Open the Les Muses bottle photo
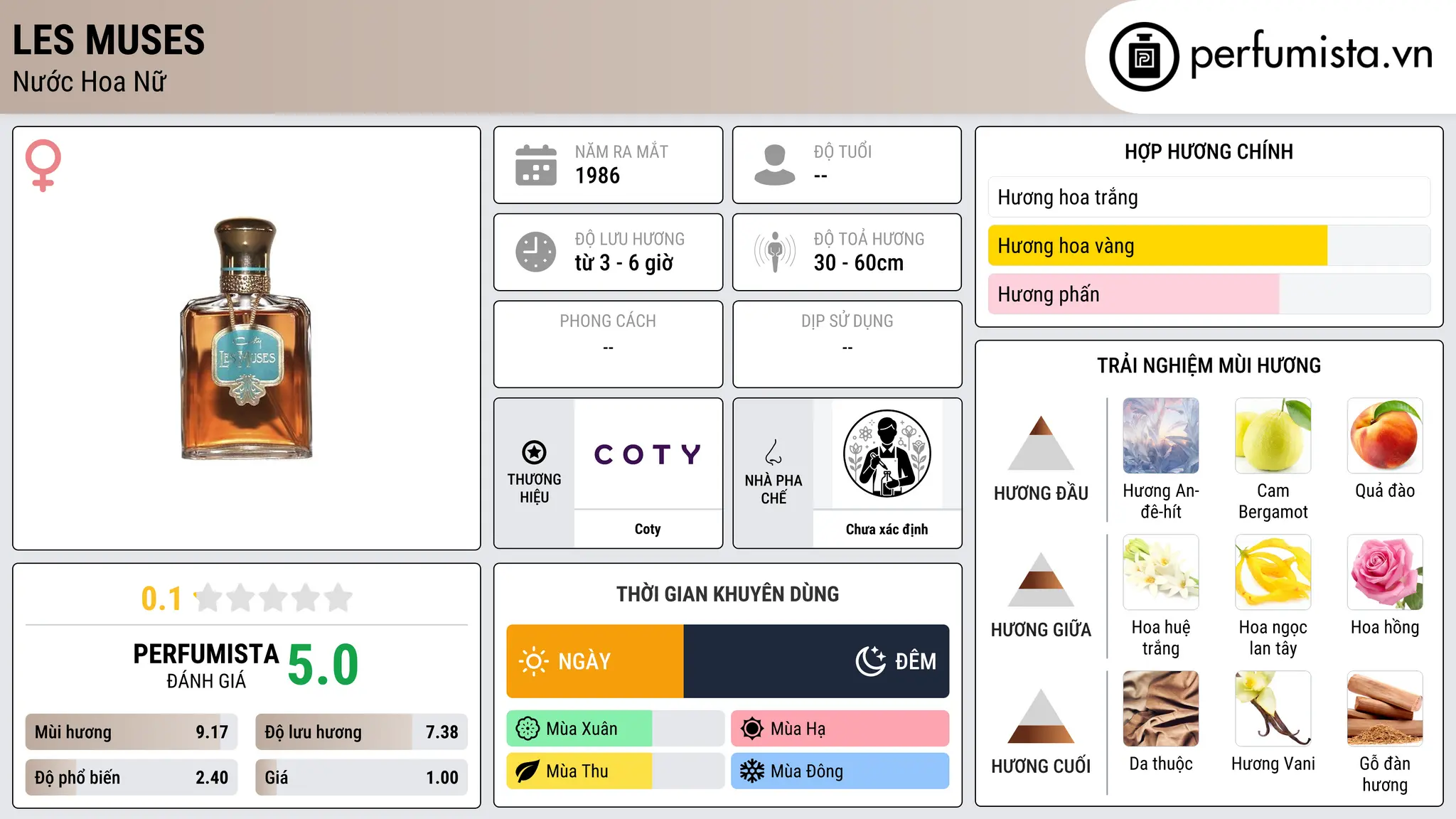Viewport: 1456px width, 819px height. [246, 338]
